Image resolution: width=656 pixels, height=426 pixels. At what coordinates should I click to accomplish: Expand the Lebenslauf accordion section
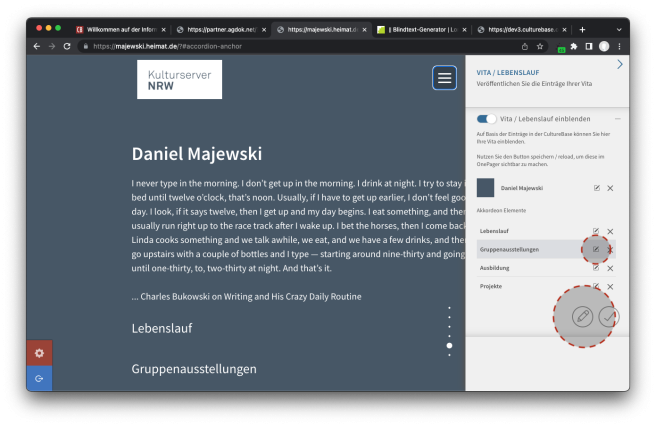click(x=162, y=328)
